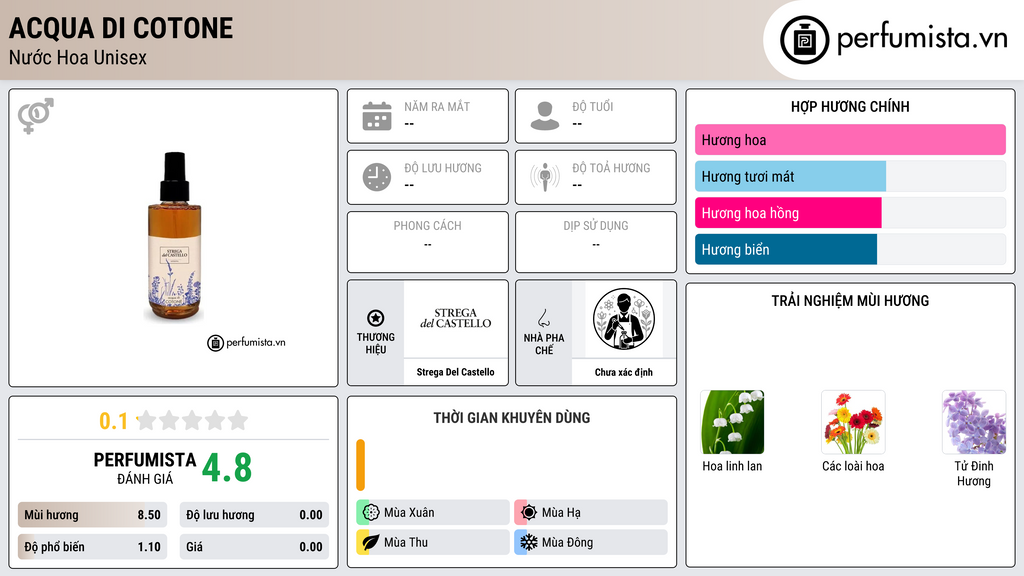
Task: Click the HỢP HƯƠNG CHÍNH heading
Action: [850, 106]
